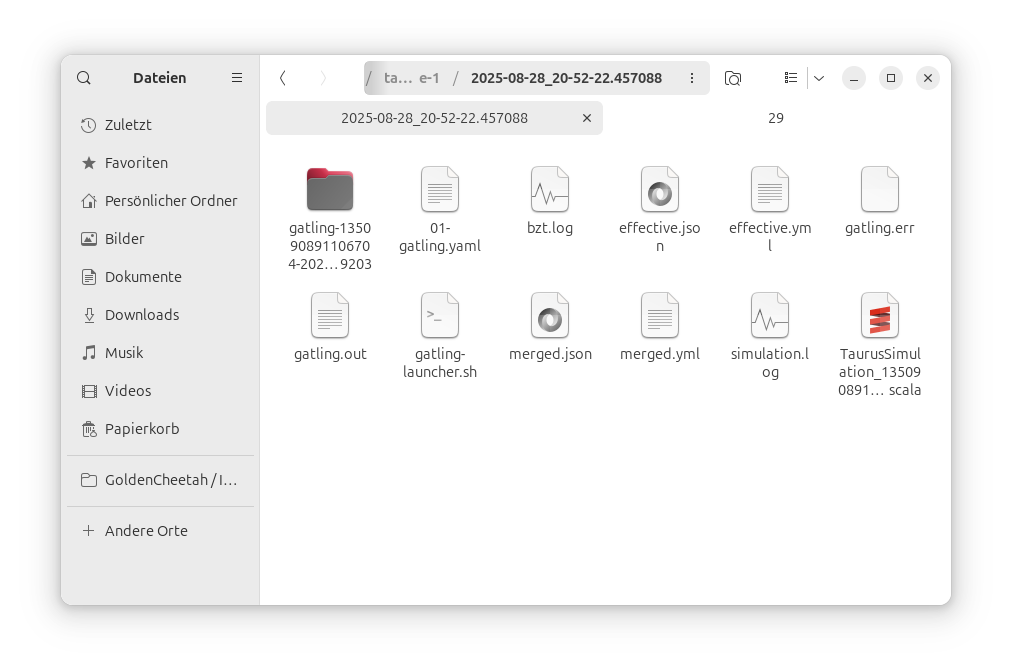Open the gatling-1350 folder

point(330,190)
